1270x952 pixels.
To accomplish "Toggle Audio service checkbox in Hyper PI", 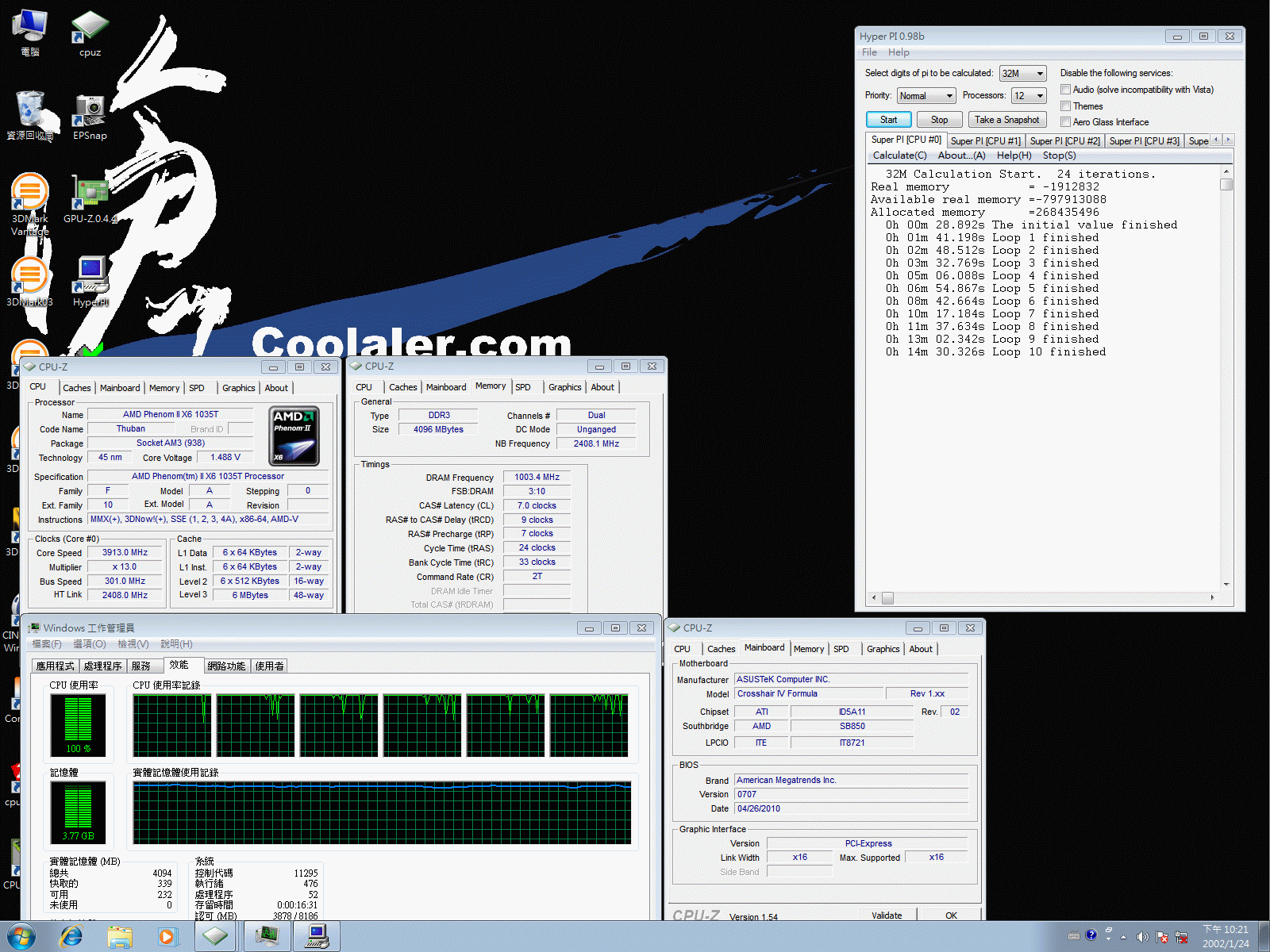I will click(x=1066, y=90).
